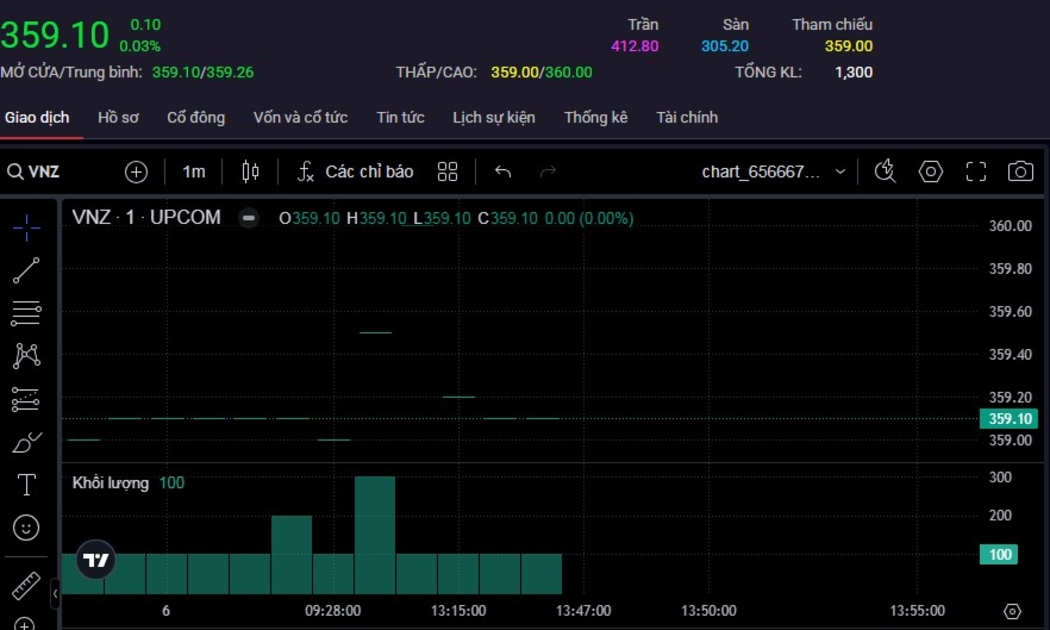Viewport: 1050px width, 630px height.
Task: Select the trend line drawing tool
Action: click(x=27, y=270)
